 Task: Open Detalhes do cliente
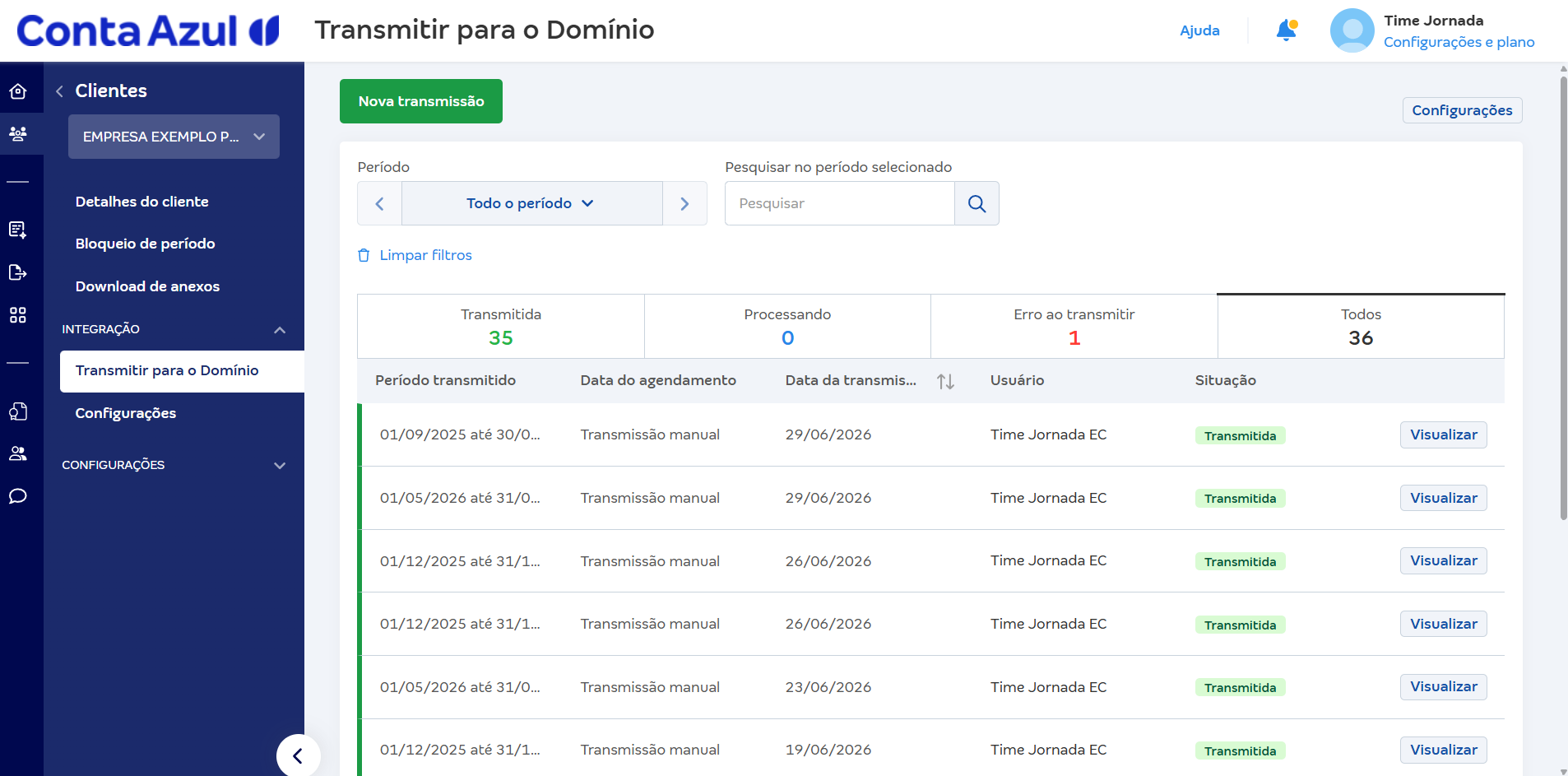tap(141, 202)
